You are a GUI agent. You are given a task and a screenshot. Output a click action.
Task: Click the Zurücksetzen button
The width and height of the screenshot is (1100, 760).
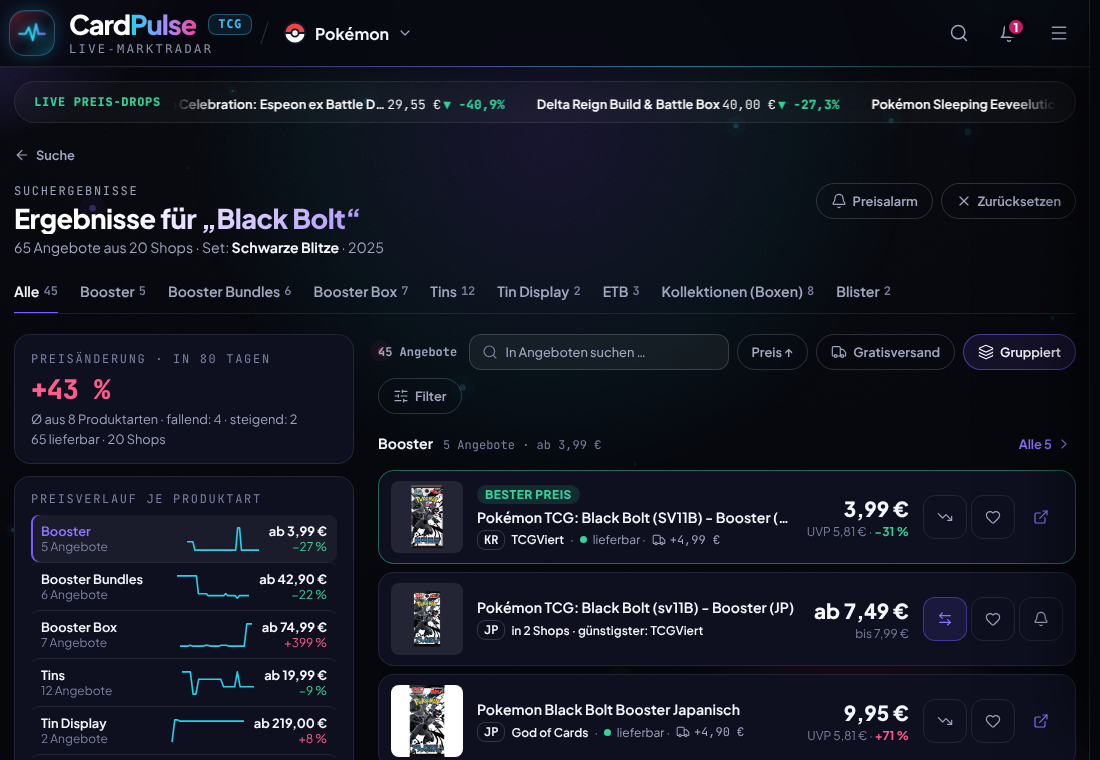pyautogui.click(x=1008, y=201)
